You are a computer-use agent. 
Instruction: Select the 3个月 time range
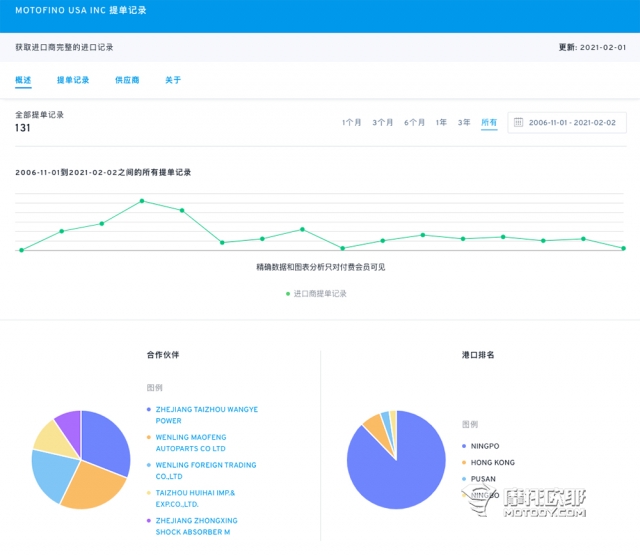click(382, 122)
